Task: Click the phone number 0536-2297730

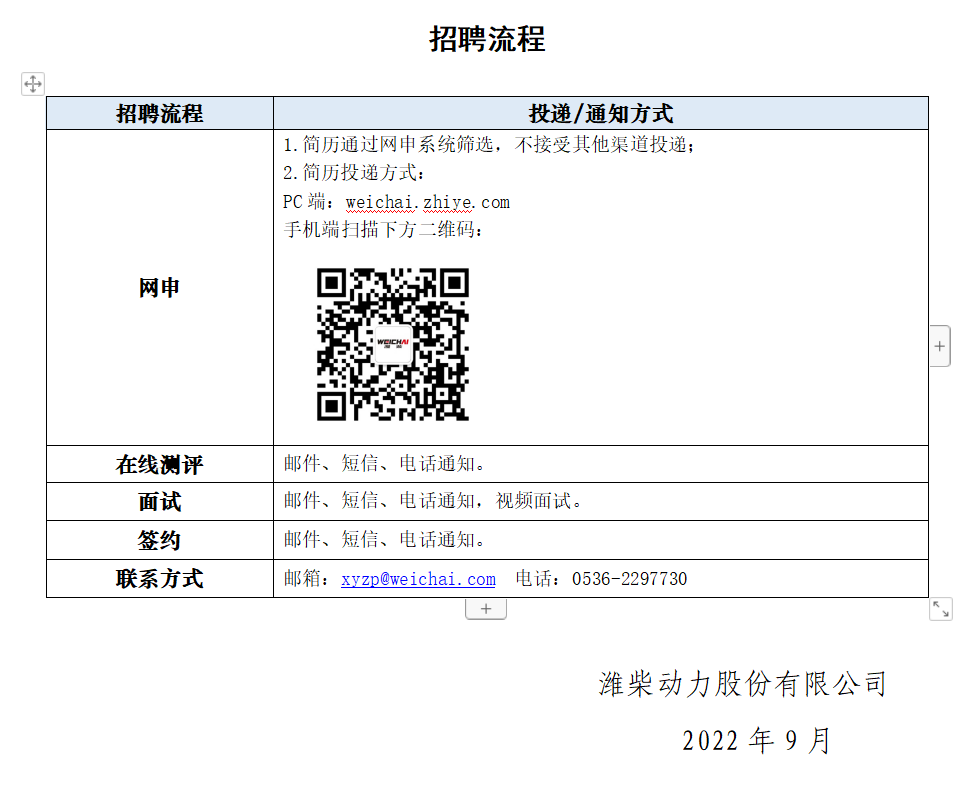Action: 629,578
